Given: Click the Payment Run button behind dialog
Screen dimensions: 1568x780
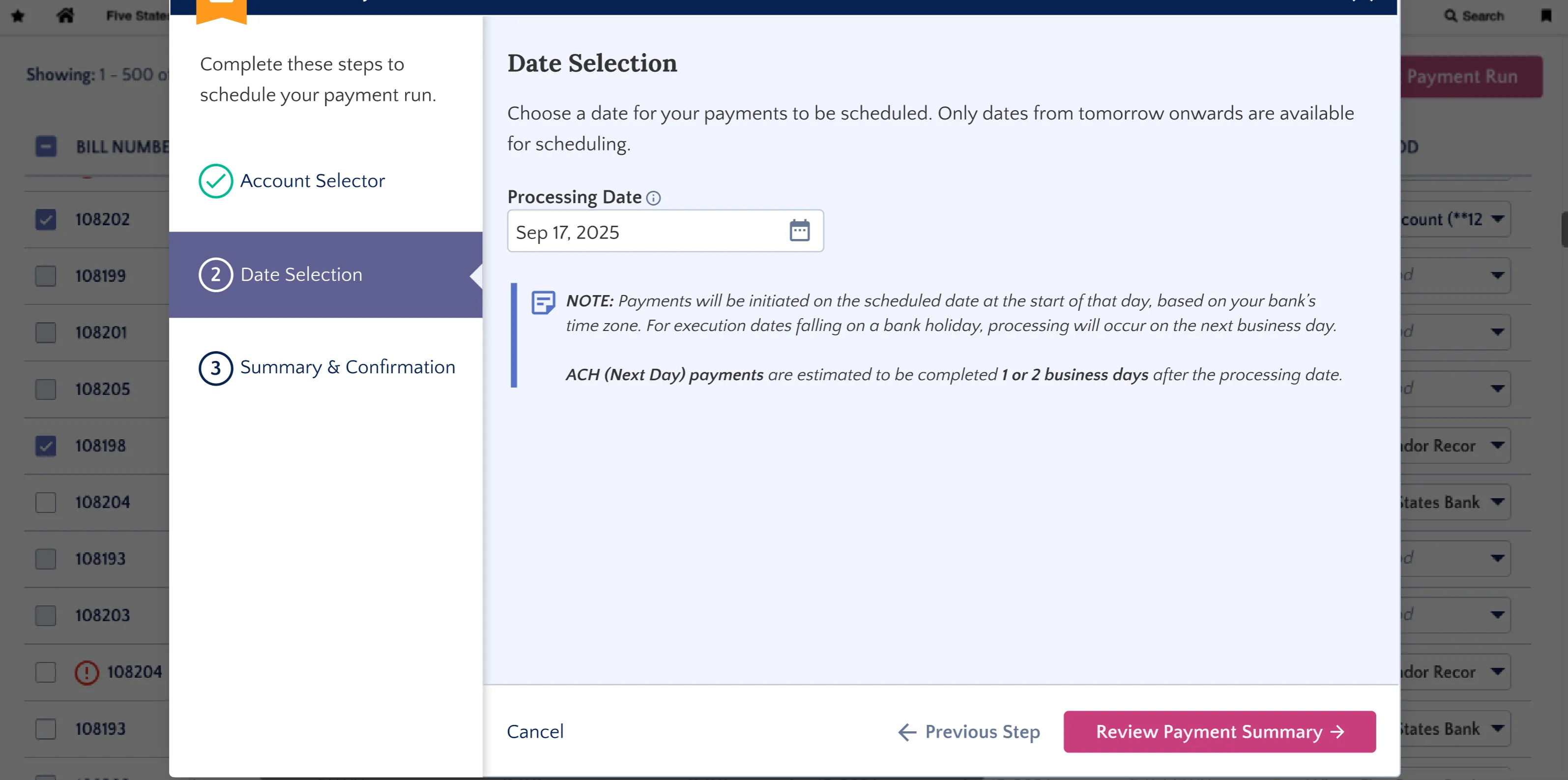Looking at the screenshot, I should point(1471,77).
